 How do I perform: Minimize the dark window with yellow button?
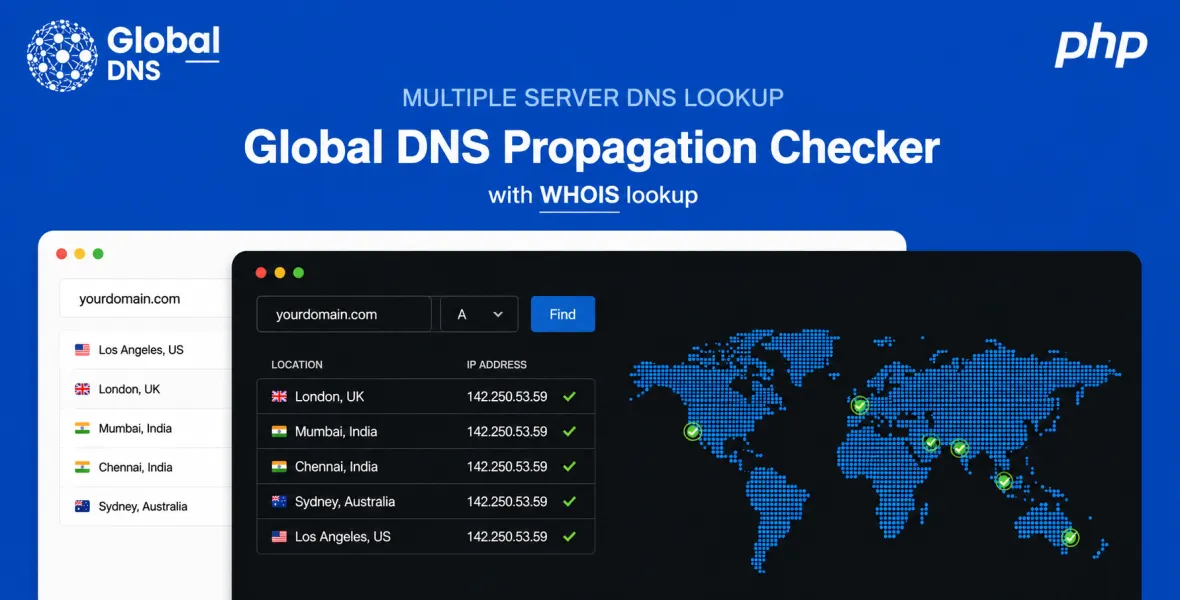pos(280,273)
